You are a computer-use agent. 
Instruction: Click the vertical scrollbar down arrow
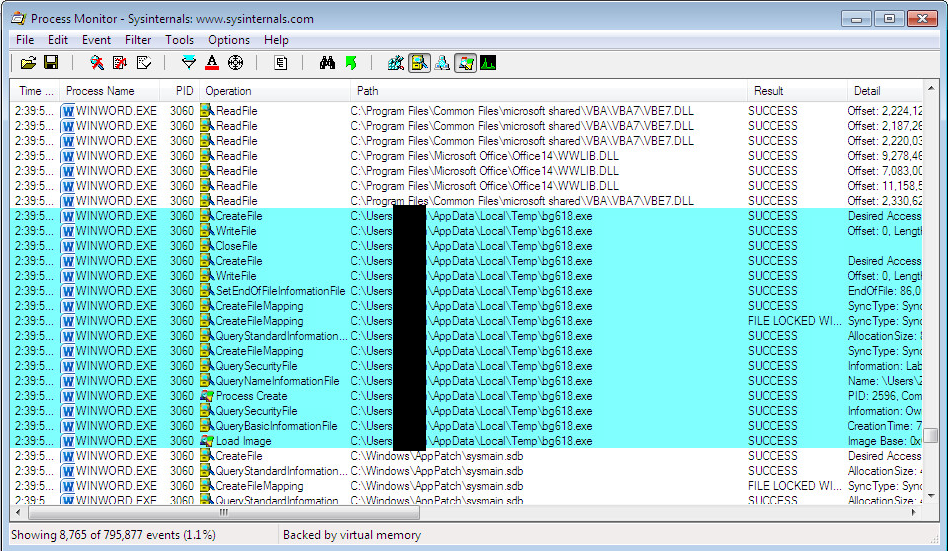point(931,497)
